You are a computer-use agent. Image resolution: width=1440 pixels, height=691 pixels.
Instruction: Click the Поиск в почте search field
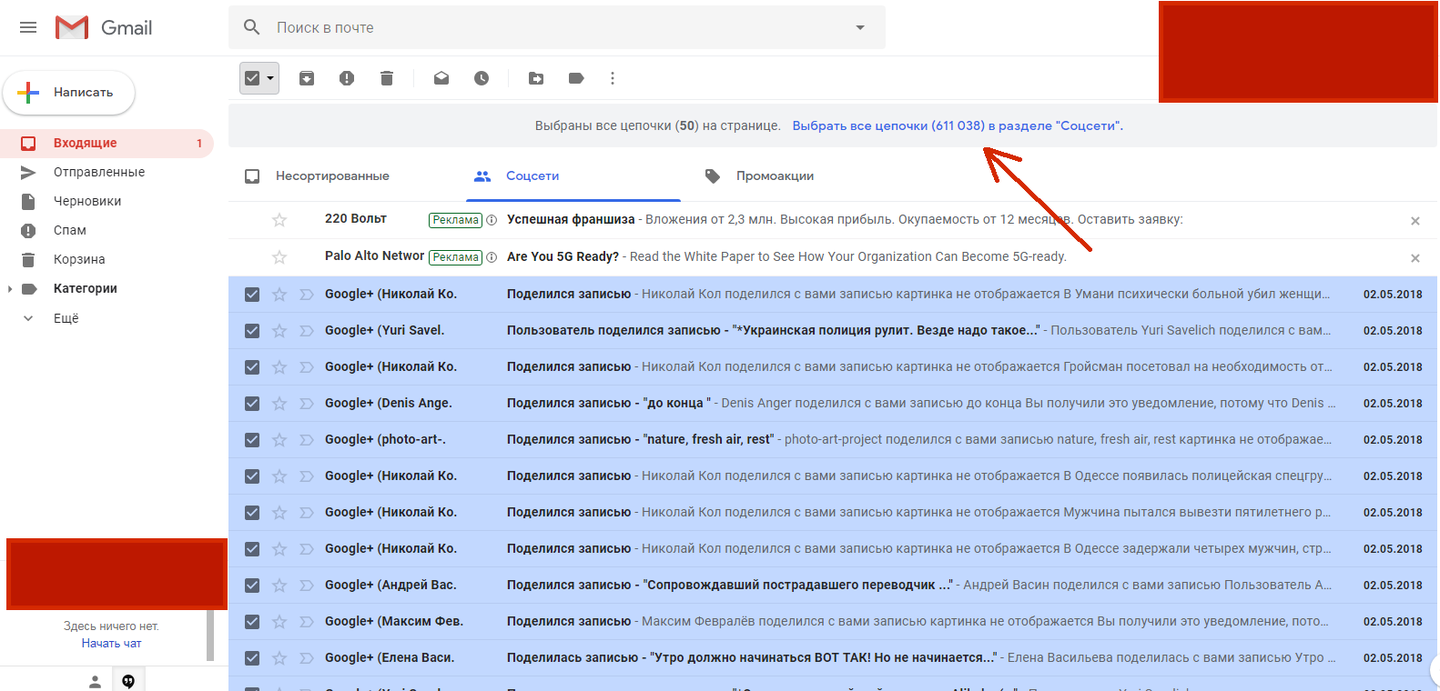point(550,28)
